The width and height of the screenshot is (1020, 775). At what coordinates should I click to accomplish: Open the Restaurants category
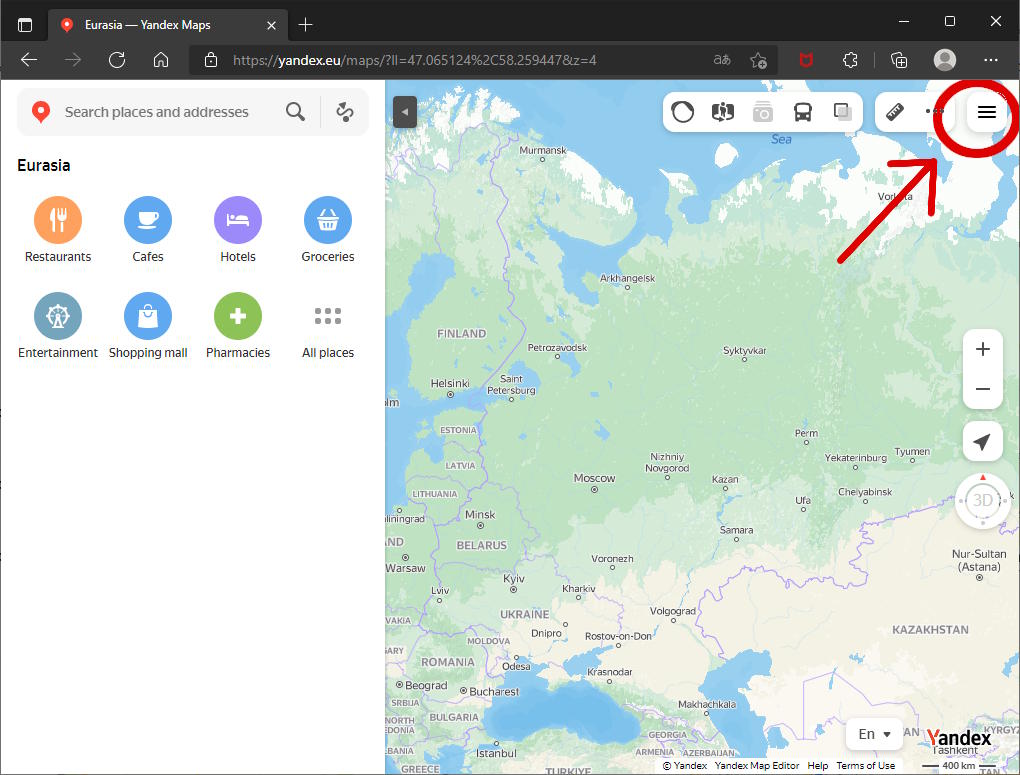click(x=58, y=230)
